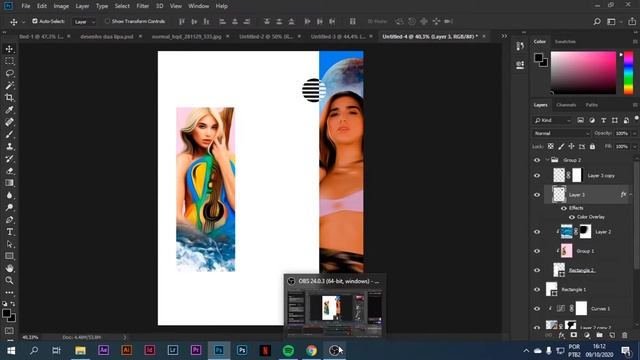This screenshot has height=360, width=640.
Task: Open Spotify from the taskbar
Action: point(288,350)
